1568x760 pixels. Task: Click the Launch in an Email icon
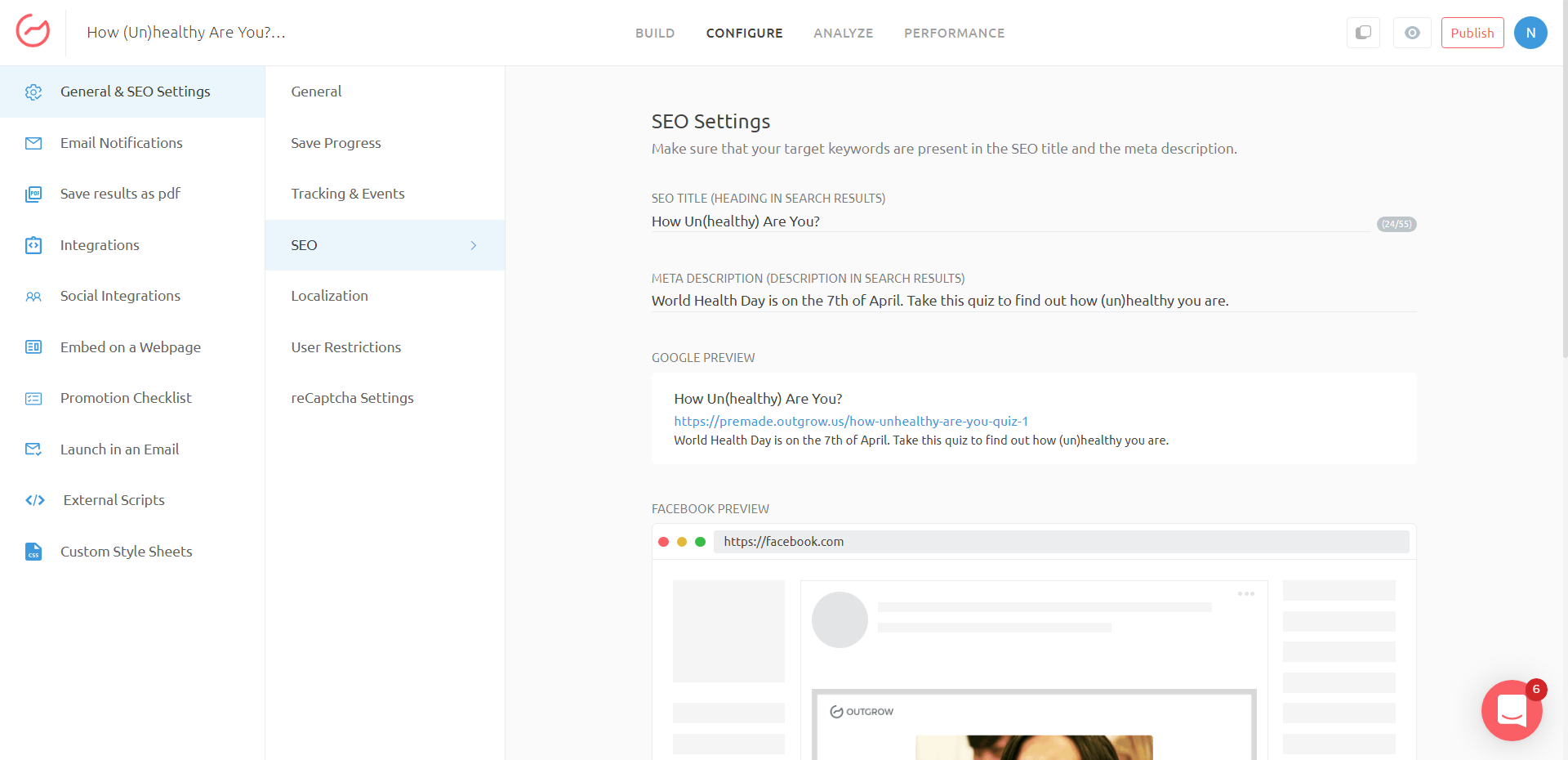33,449
